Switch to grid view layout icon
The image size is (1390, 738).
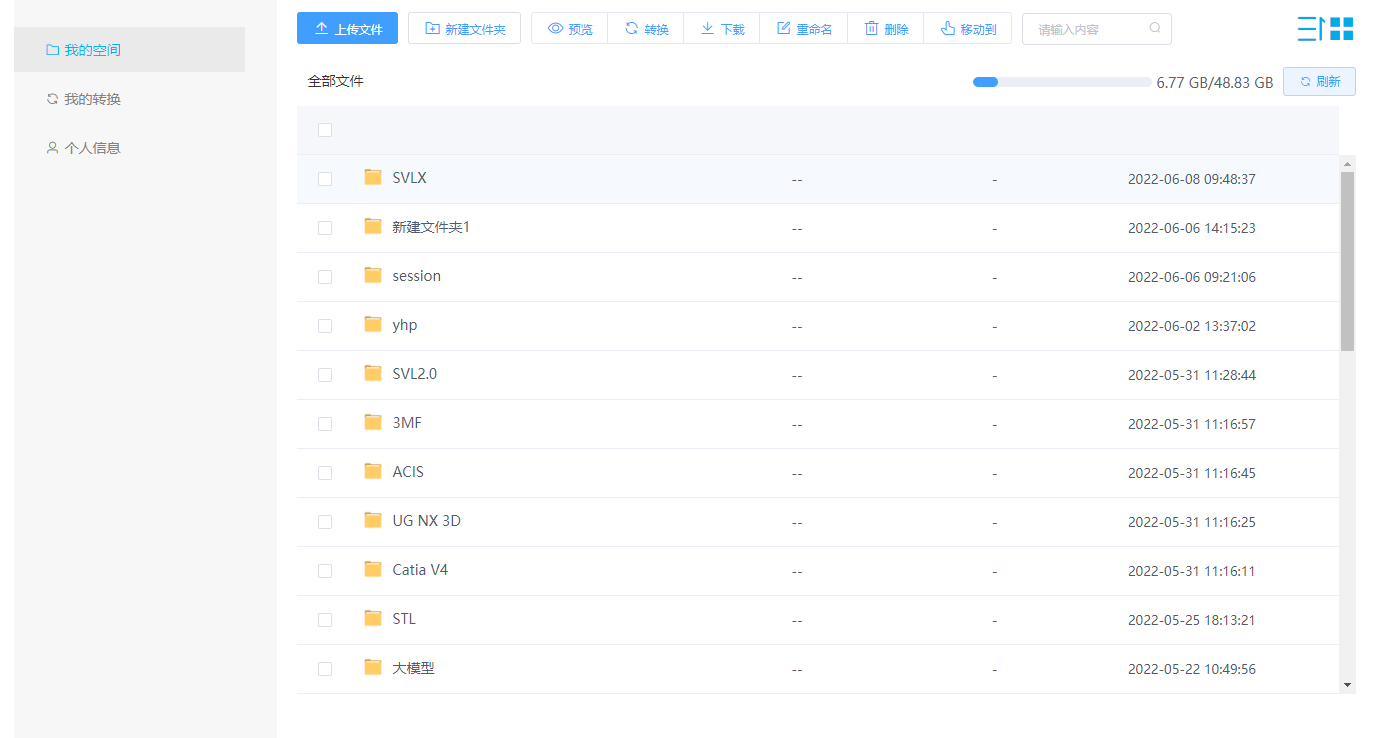pyautogui.click(x=1342, y=29)
